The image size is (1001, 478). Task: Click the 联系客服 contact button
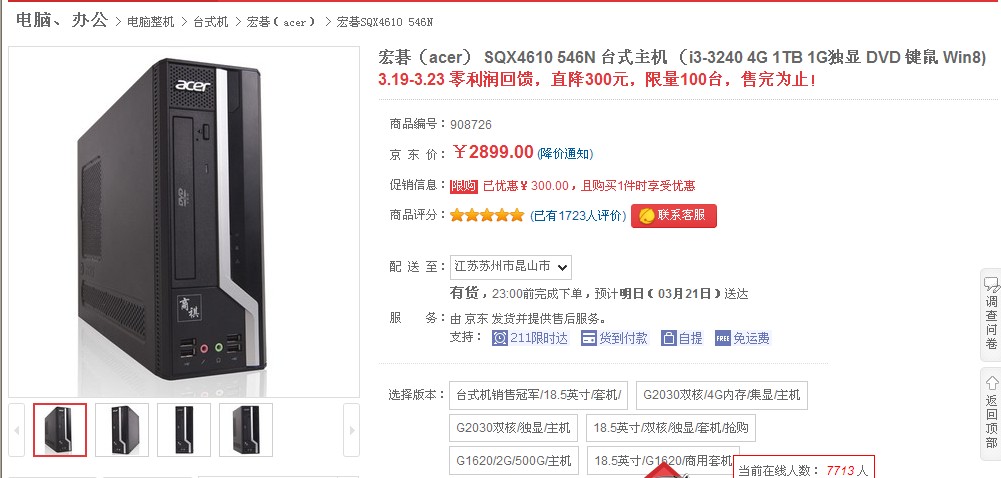[674, 216]
